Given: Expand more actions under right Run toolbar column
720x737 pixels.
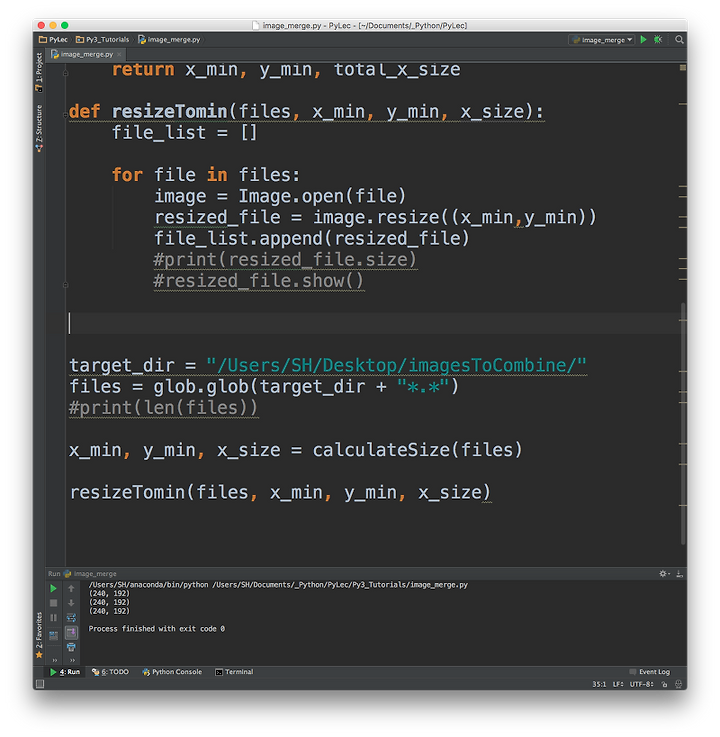Looking at the screenshot, I should [72, 660].
